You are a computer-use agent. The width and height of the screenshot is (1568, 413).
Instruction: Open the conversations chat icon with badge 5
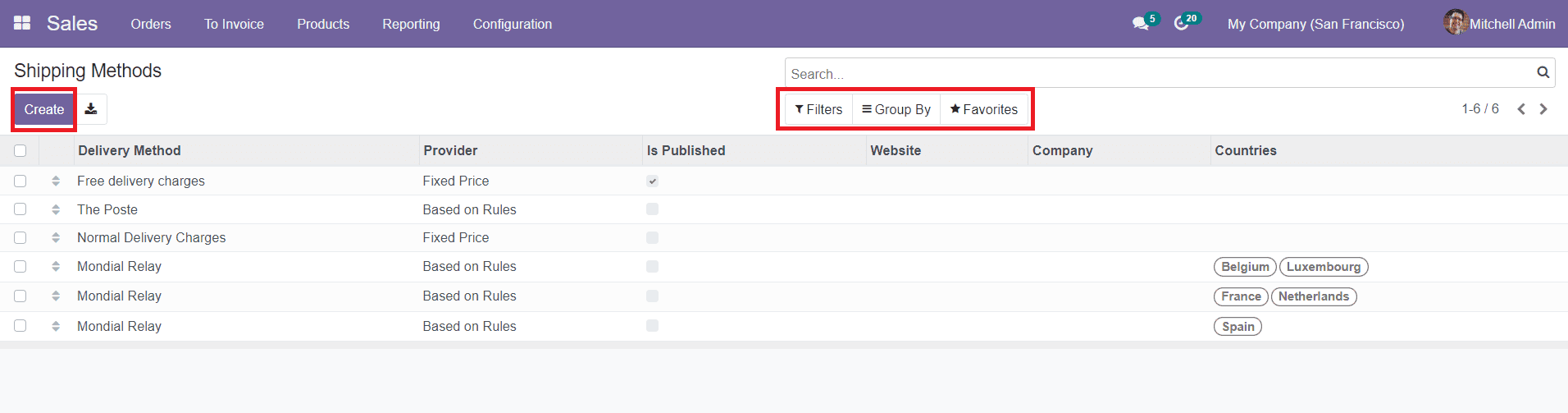click(1141, 24)
